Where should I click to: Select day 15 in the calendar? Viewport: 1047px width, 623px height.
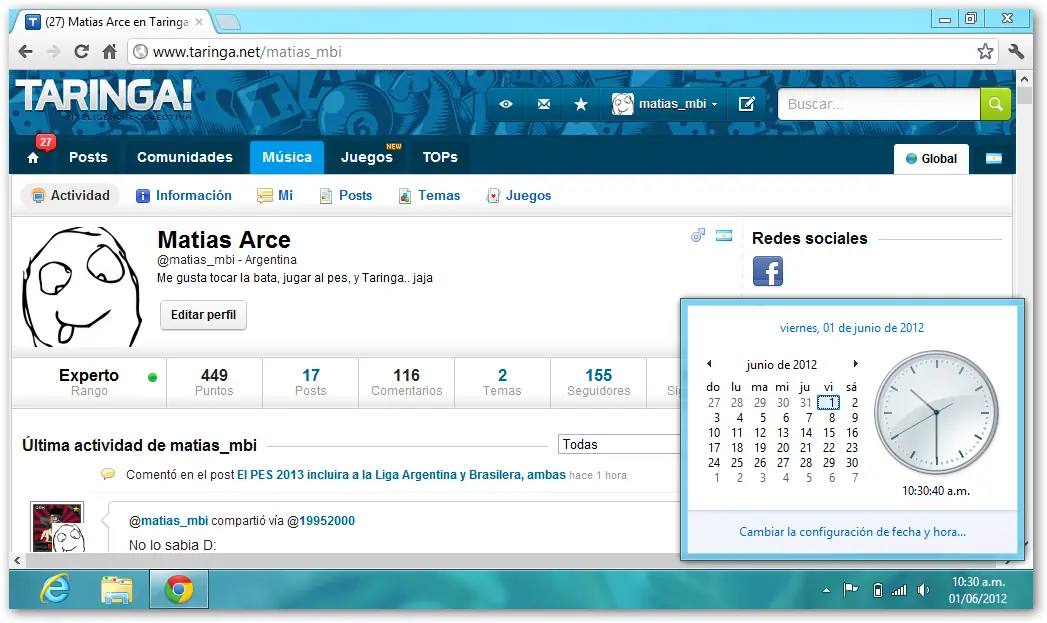coord(829,433)
